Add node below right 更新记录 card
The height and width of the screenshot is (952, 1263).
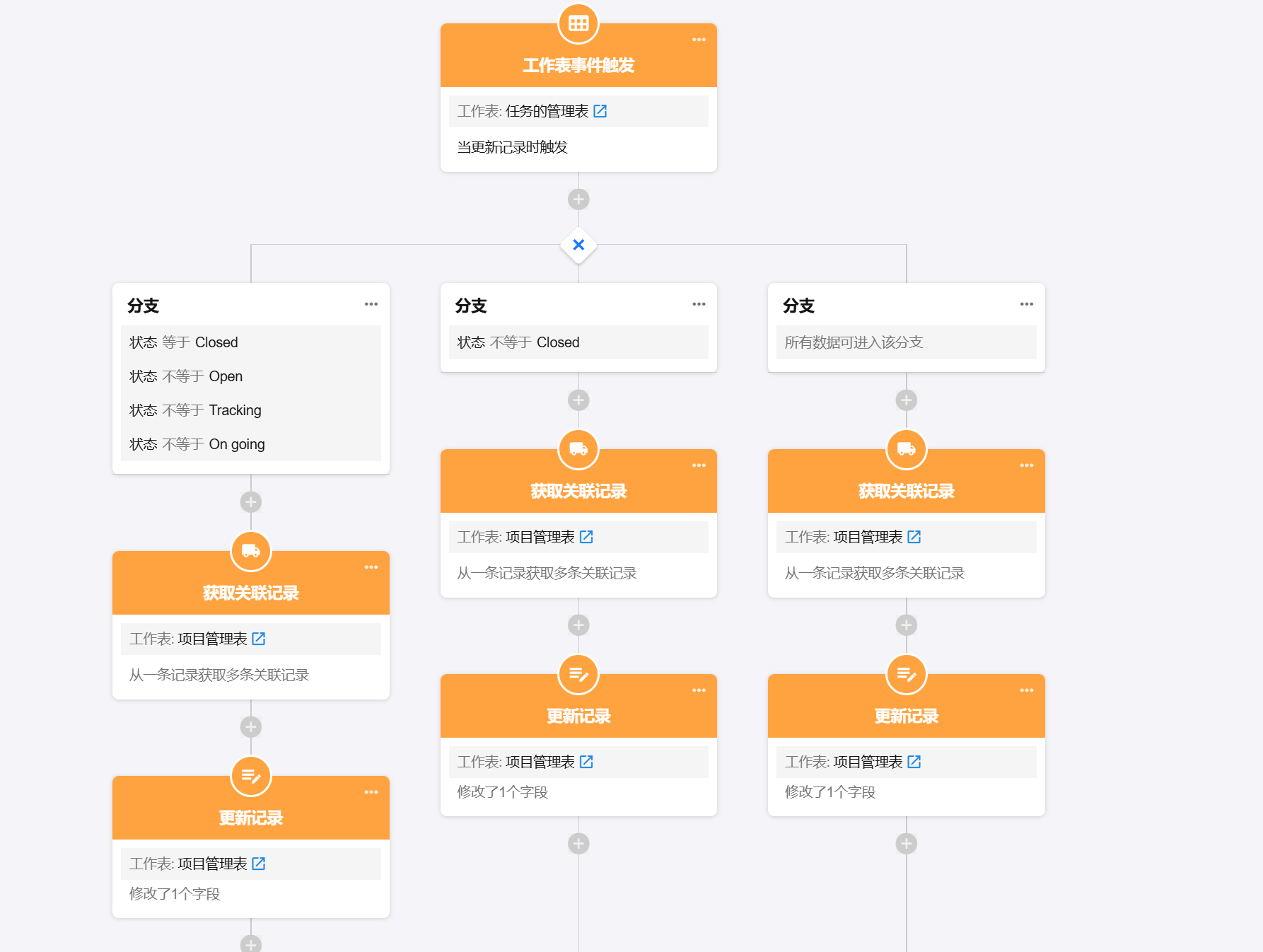tap(906, 843)
